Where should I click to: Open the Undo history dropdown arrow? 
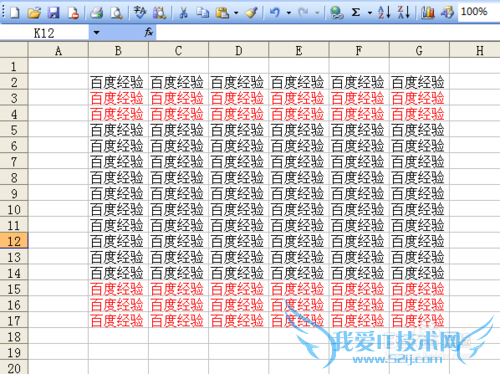(289, 13)
